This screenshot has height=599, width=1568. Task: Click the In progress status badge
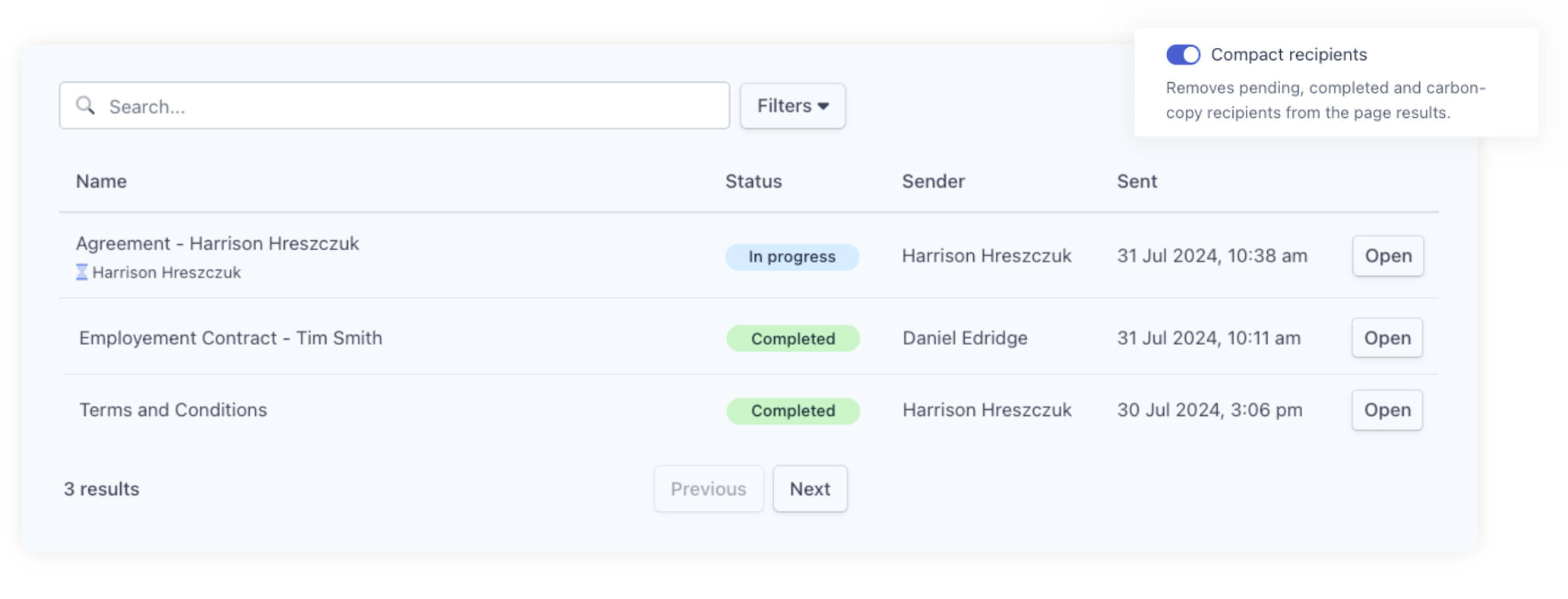792,257
